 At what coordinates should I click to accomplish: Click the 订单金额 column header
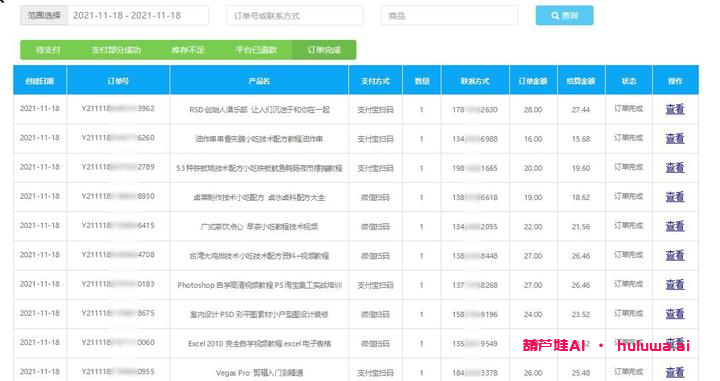click(x=533, y=81)
